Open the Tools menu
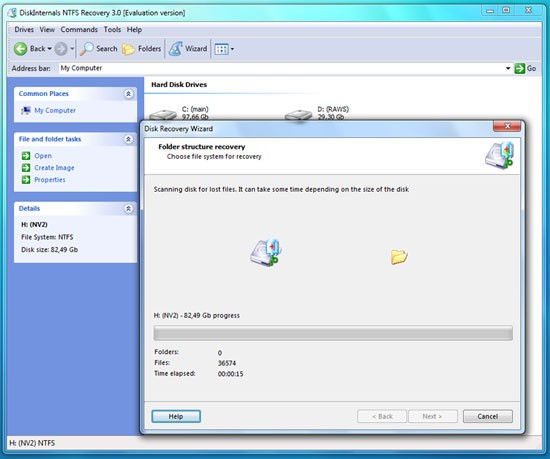This screenshot has height=459, width=550. click(112, 29)
